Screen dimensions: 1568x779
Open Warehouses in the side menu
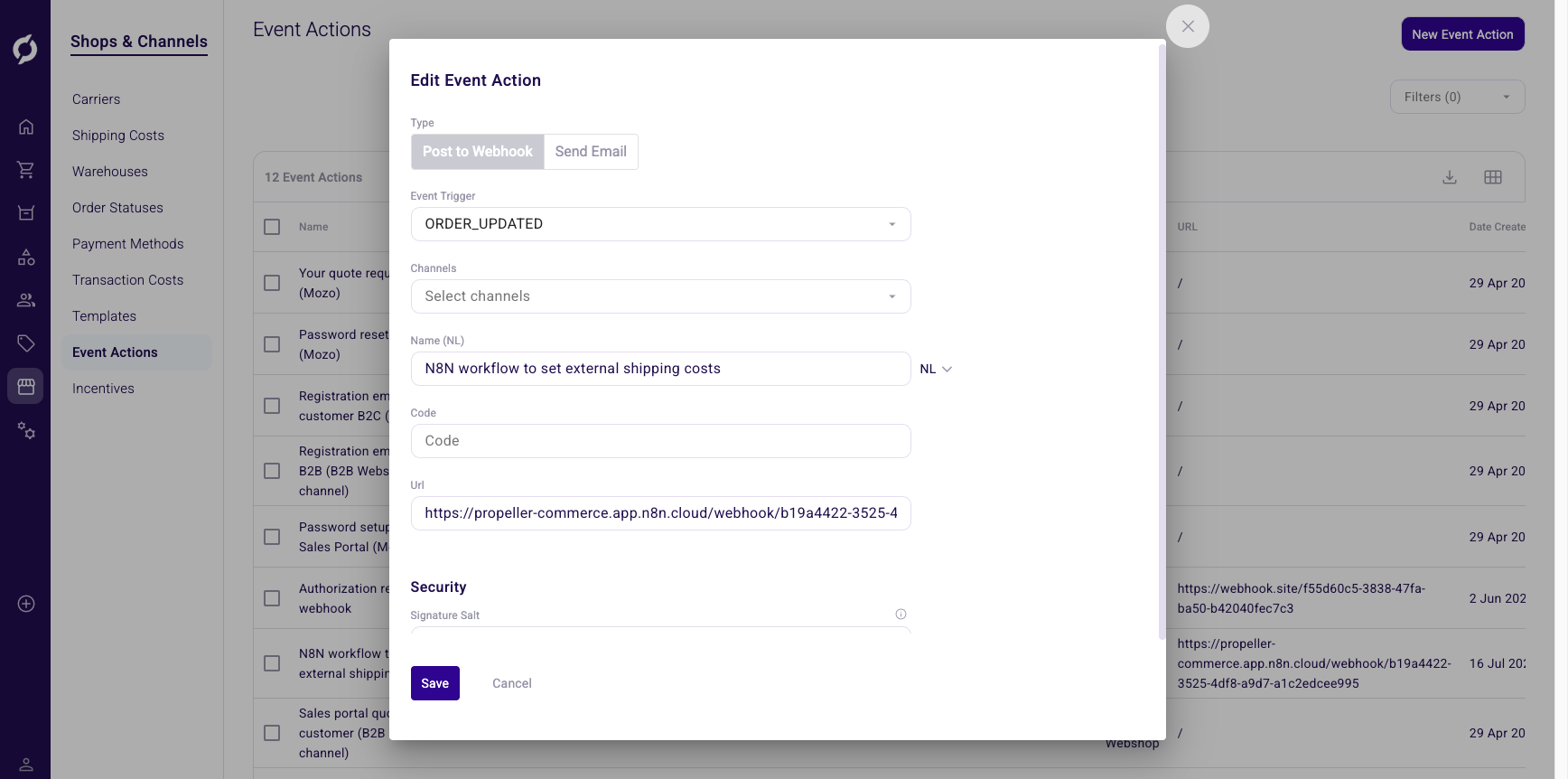110,172
